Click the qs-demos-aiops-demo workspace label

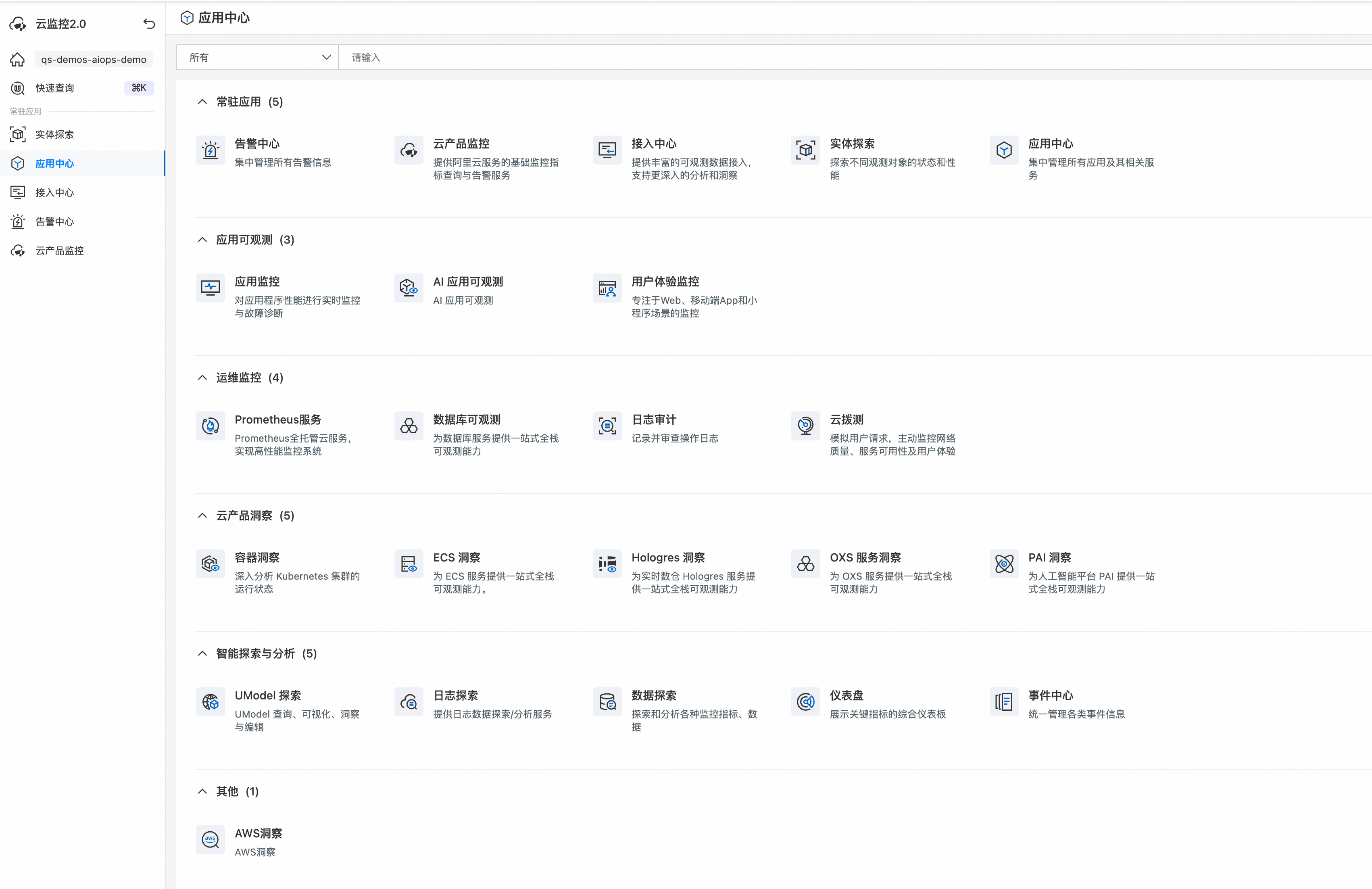pos(94,59)
